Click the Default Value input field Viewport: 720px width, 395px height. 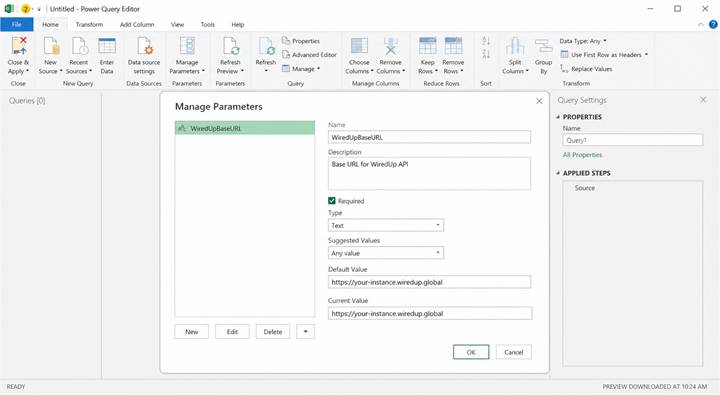[x=429, y=282]
